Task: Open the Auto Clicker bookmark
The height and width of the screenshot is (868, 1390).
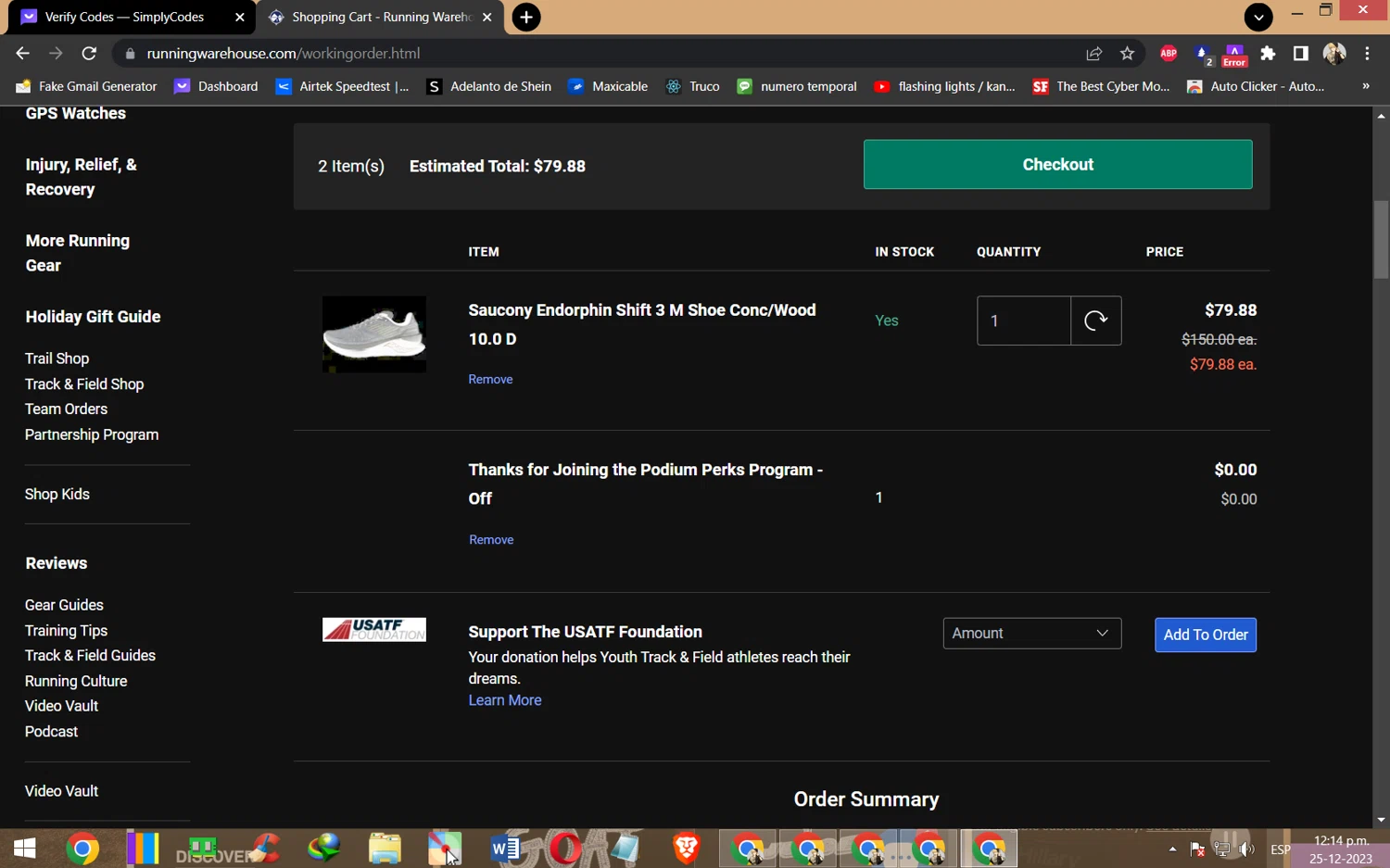Action: coord(1256,86)
